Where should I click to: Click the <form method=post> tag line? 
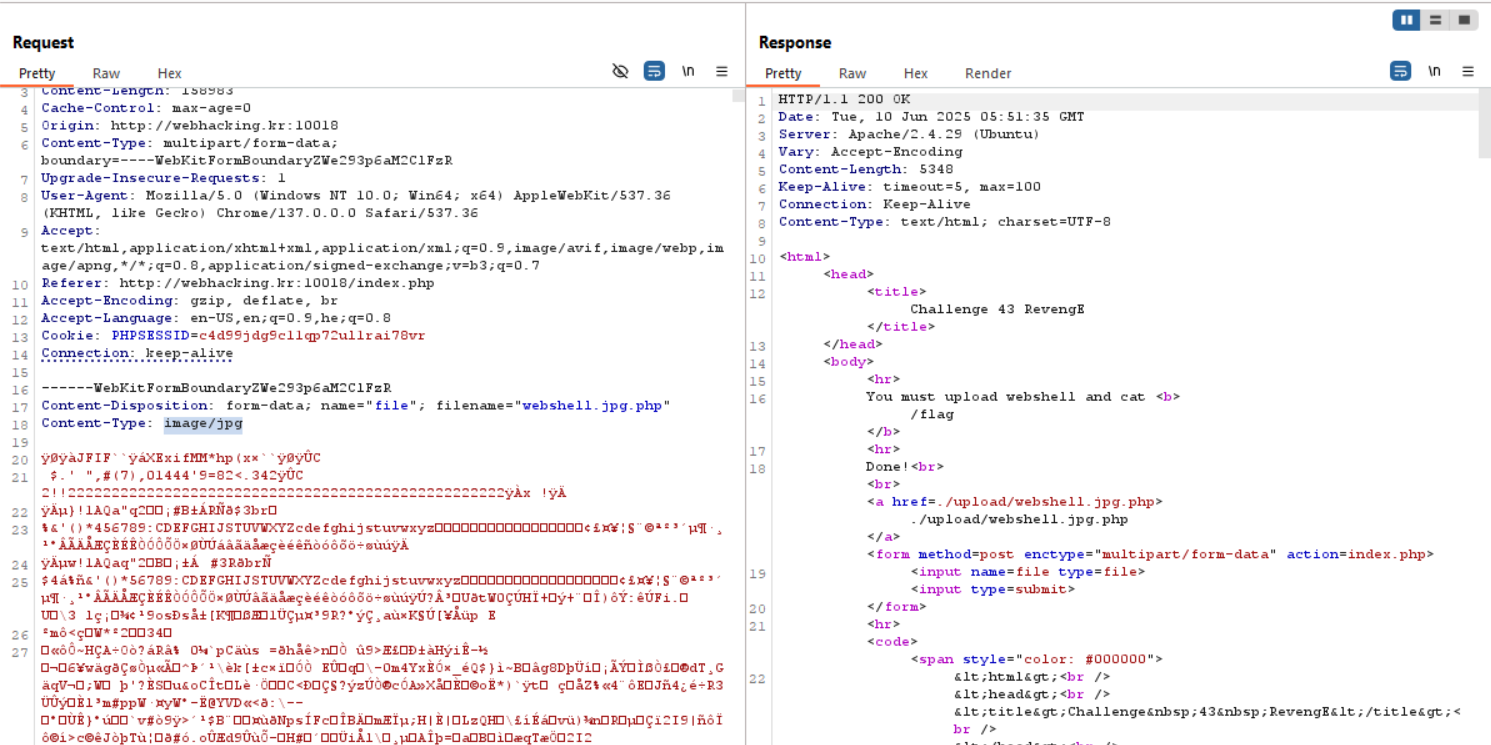(x=1150, y=554)
